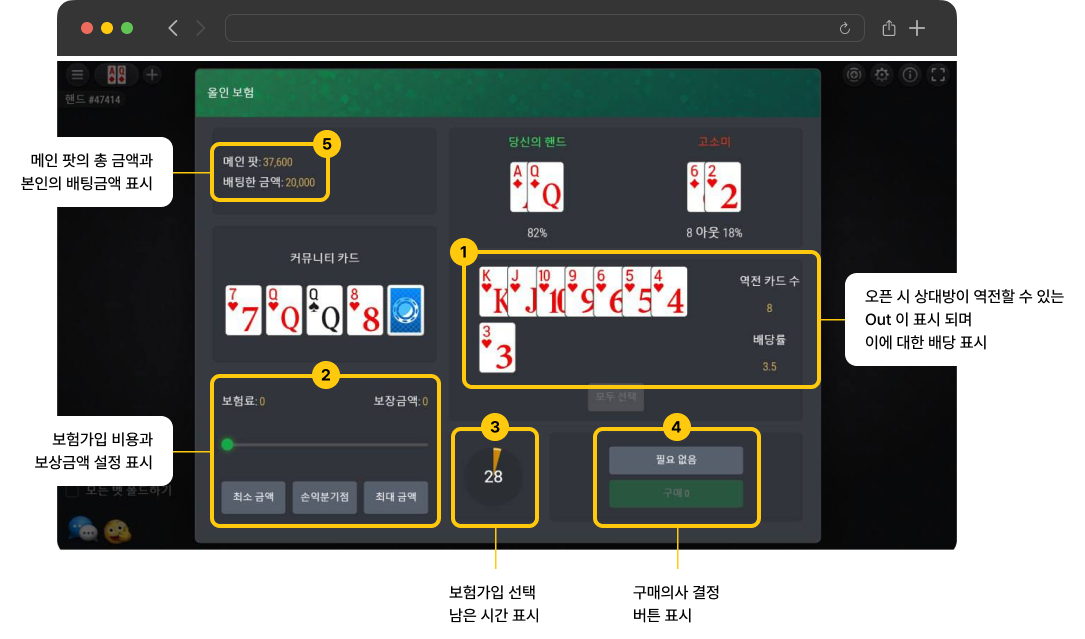Viewport: 1085px width, 639px height.
Task: Choose 필요 없음 to decline insurance
Action: tap(676, 460)
